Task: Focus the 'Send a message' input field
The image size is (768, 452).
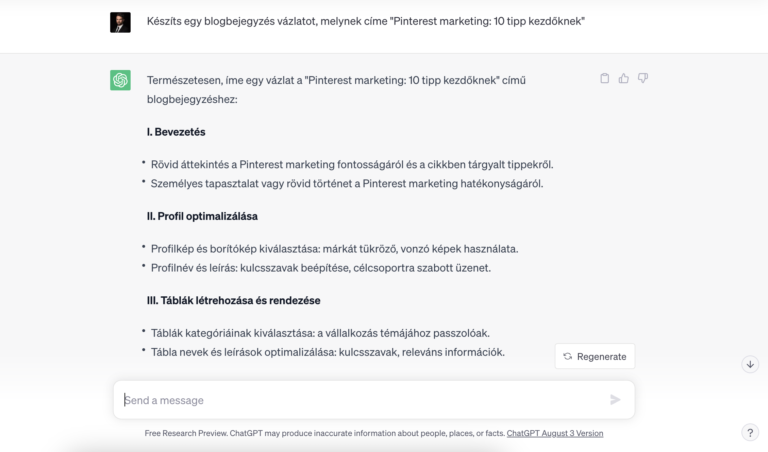Action: pyautogui.click(x=360, y=400)
